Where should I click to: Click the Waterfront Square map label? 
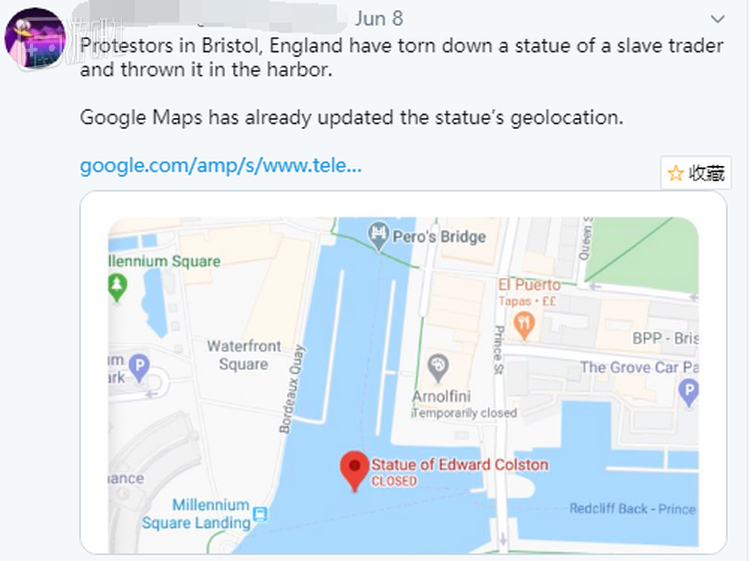point(244,355)
